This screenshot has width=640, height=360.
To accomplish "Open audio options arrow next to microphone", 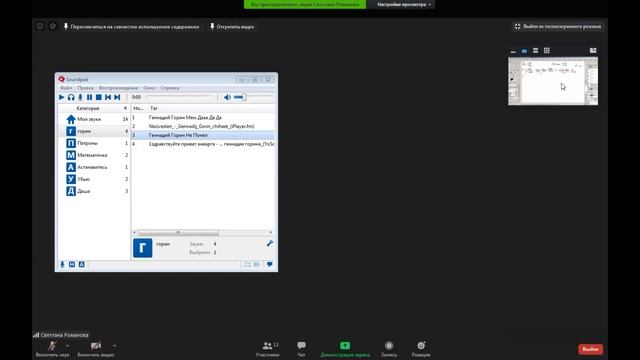I will pos(67,346).
